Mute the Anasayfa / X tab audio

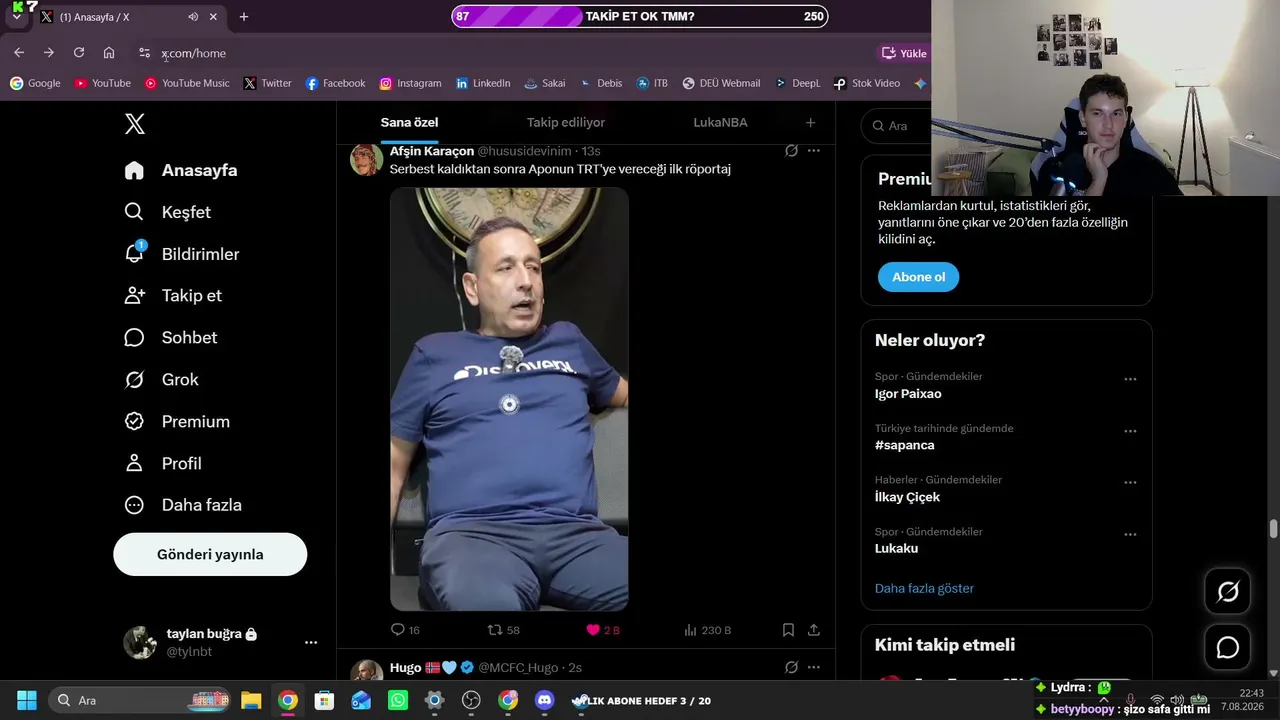(193, 17)
